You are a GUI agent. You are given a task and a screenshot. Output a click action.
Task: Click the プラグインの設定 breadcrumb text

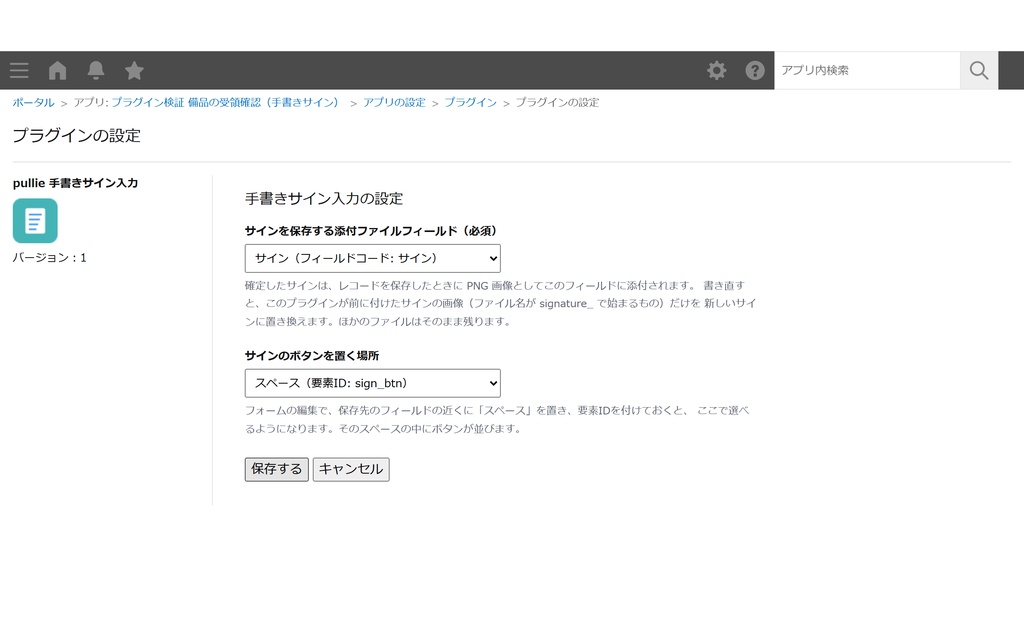click(557, 103)
